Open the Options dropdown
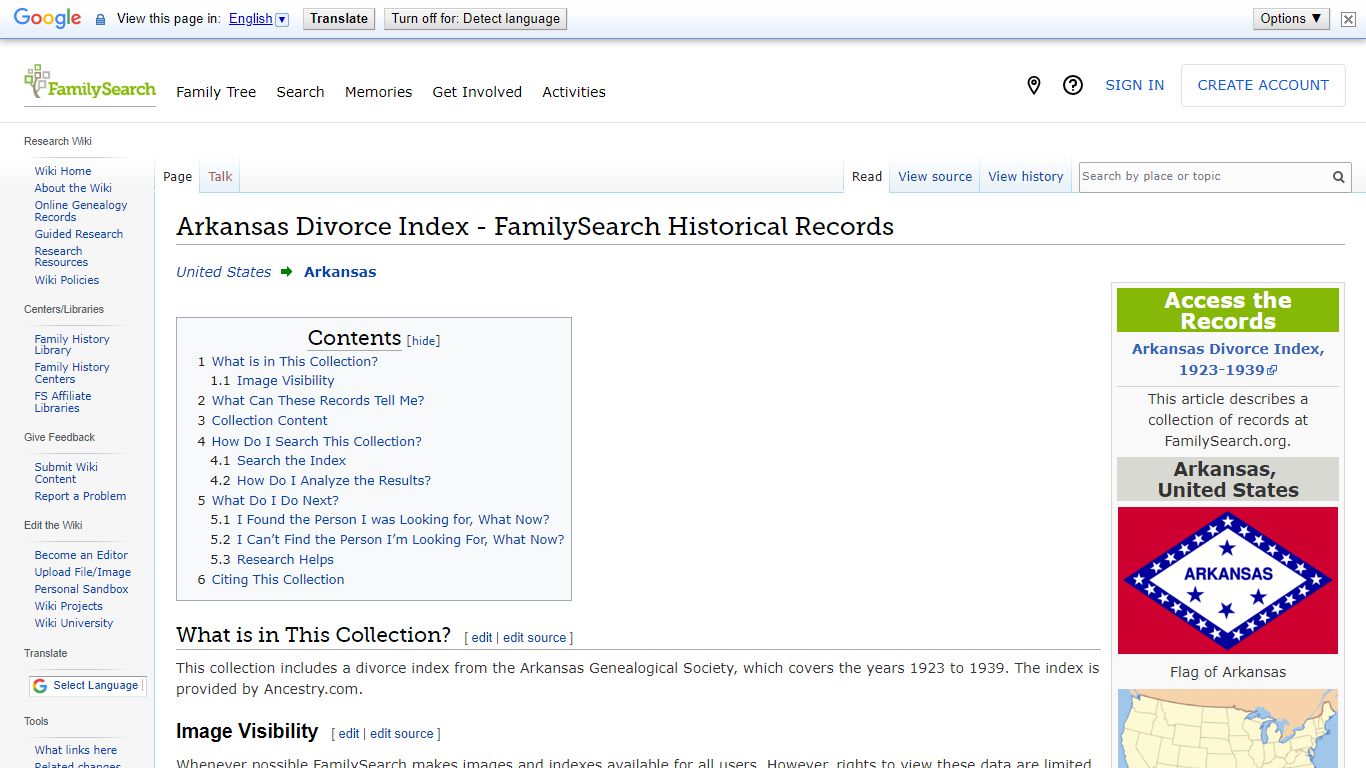This screenshot has height=768, width=1366. [x=1291, y=19]
